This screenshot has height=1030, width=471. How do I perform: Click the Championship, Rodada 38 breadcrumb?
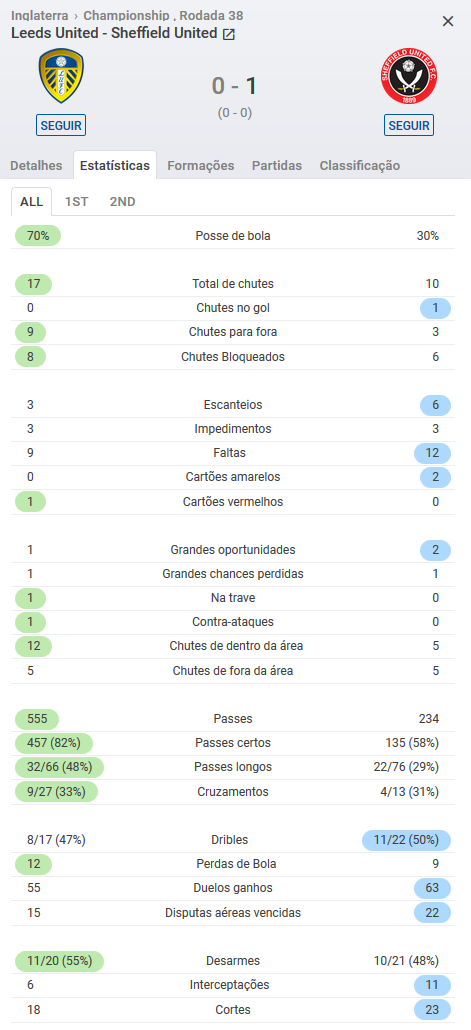(x=164, y=15)
